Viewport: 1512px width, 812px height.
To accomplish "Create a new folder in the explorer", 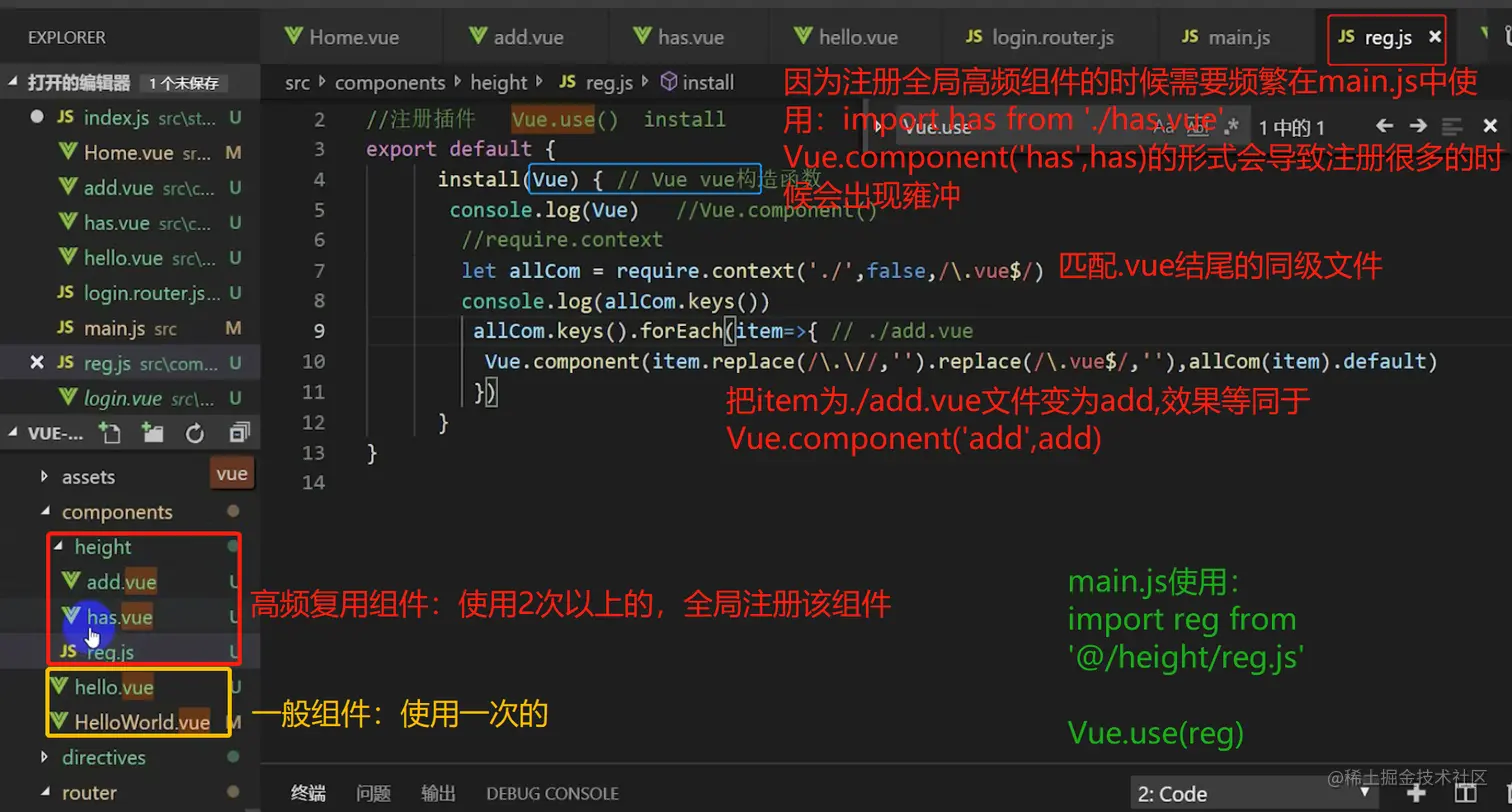I will (150, 434).
